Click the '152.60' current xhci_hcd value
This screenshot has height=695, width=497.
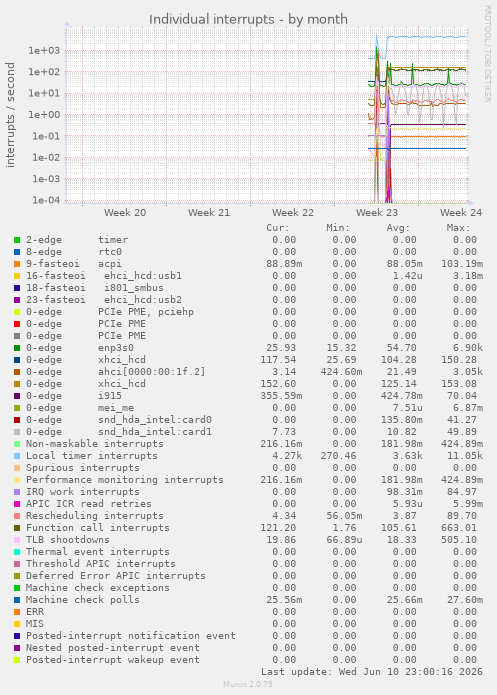278,384
